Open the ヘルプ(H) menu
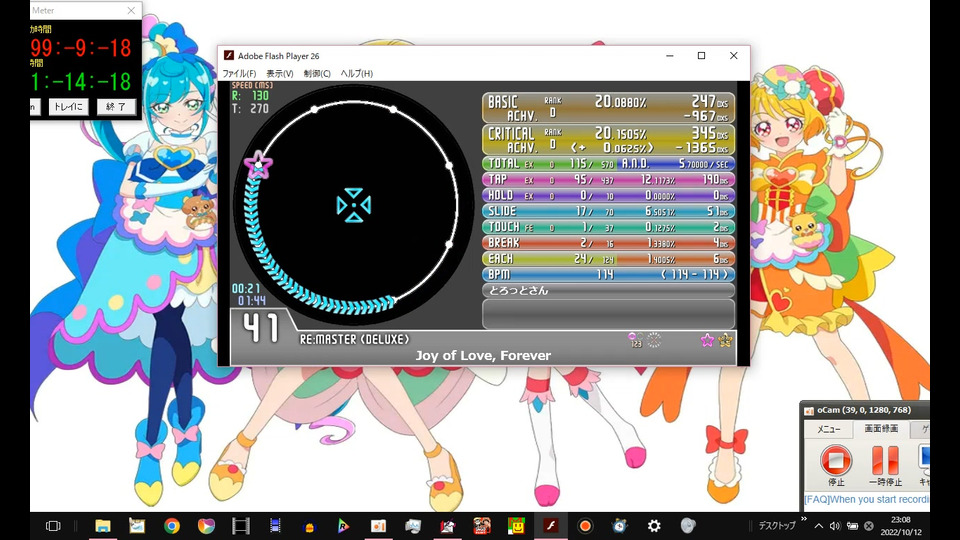The image size is (960, 540). (x=356, y=73)
